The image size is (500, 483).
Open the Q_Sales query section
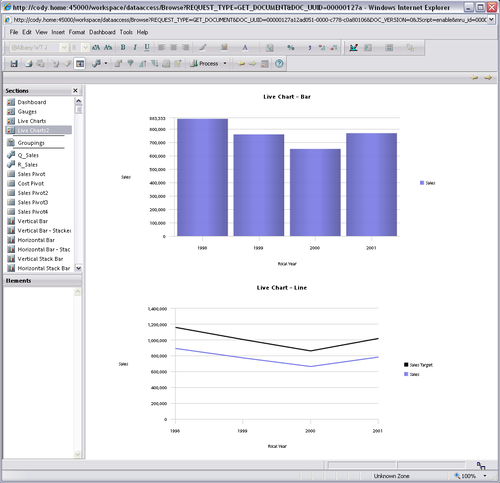(28, 155)
